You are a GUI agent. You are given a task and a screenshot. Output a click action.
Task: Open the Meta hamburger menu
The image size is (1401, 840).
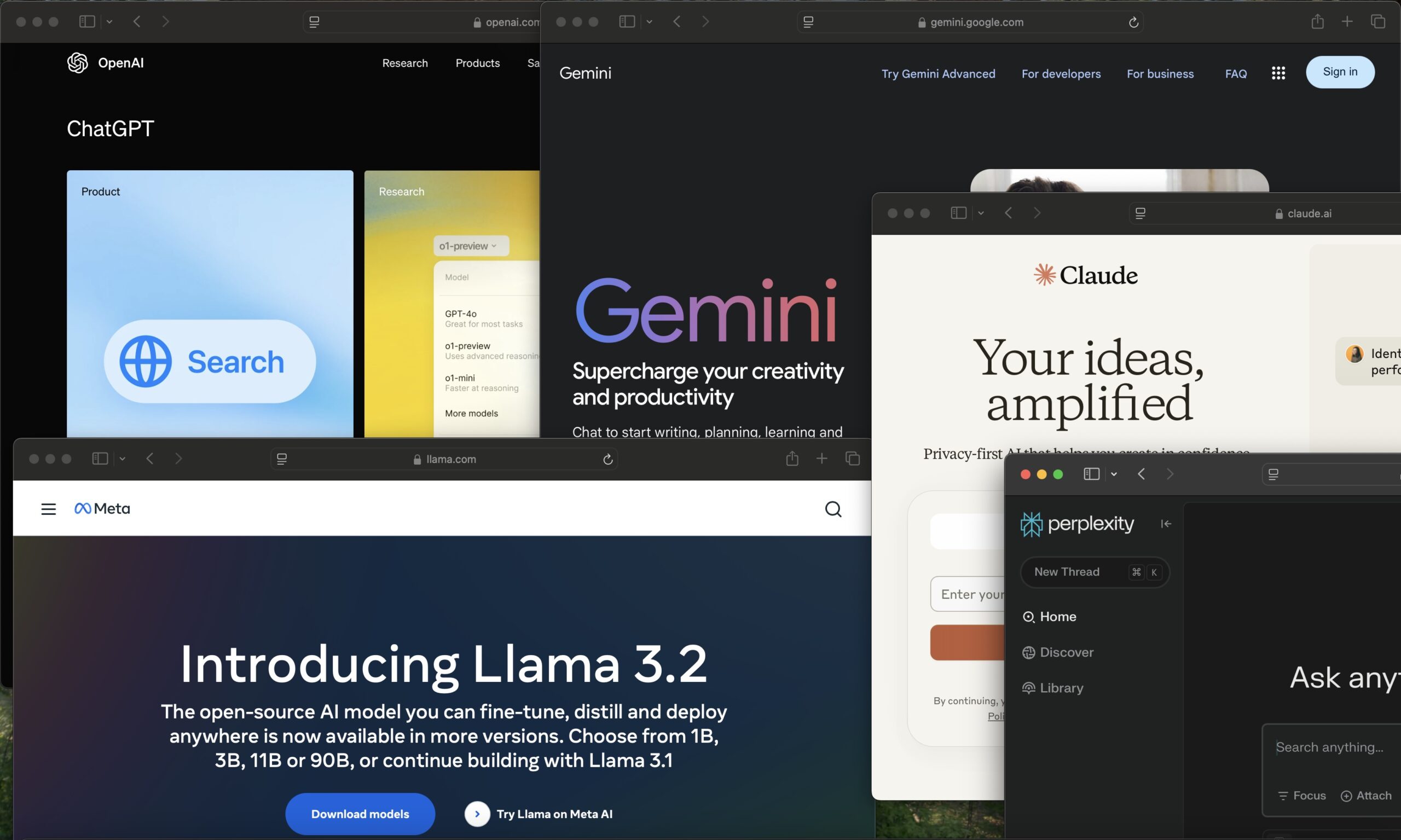click(49, 509)
